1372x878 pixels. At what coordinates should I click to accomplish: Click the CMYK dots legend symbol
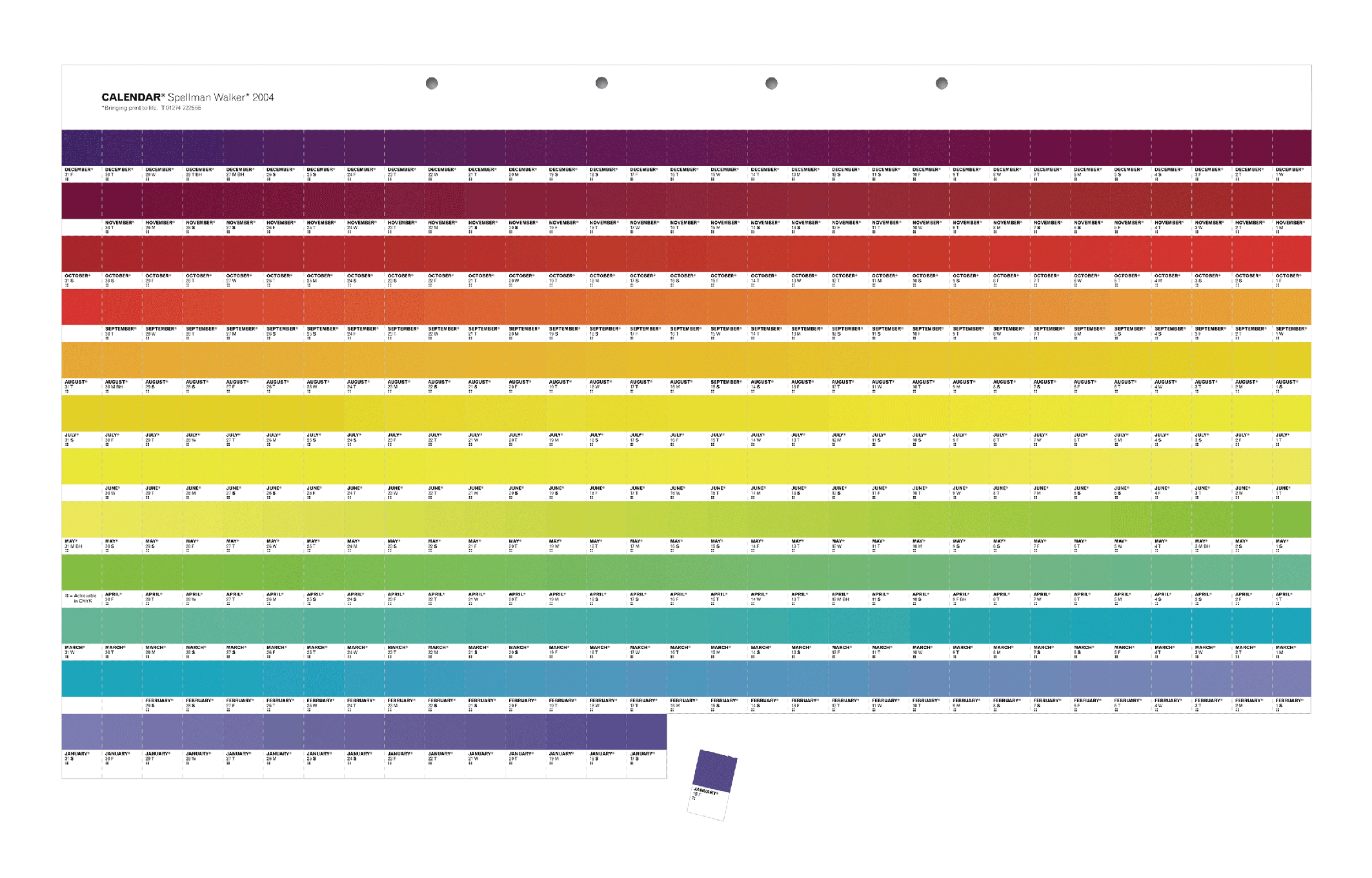pyautogui.click(x=68, y=596)
